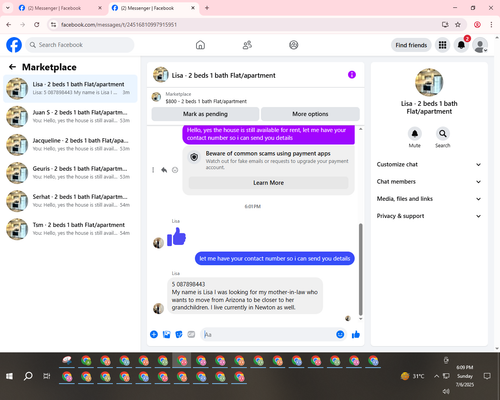React to message emoji icon
This screenshot has width=500, height=400.
pos(175,170)
